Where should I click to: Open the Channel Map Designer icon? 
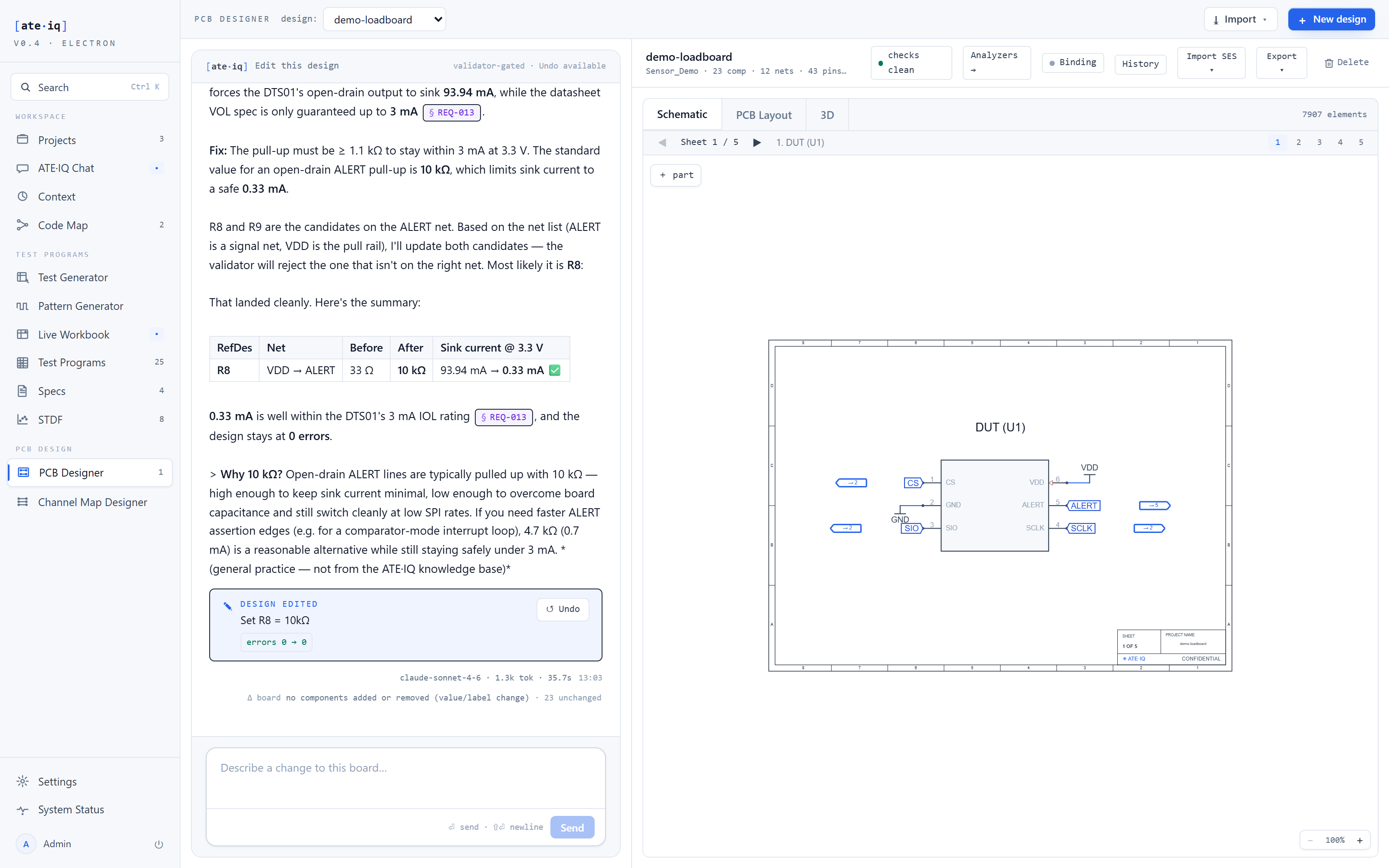click(23, 502)
